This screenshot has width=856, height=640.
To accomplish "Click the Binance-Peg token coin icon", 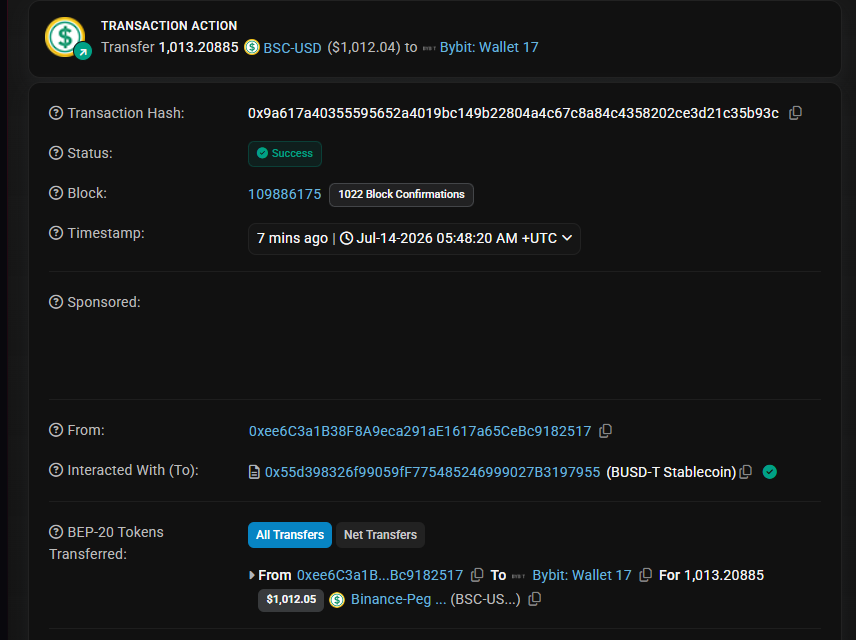I will [337, 600].
